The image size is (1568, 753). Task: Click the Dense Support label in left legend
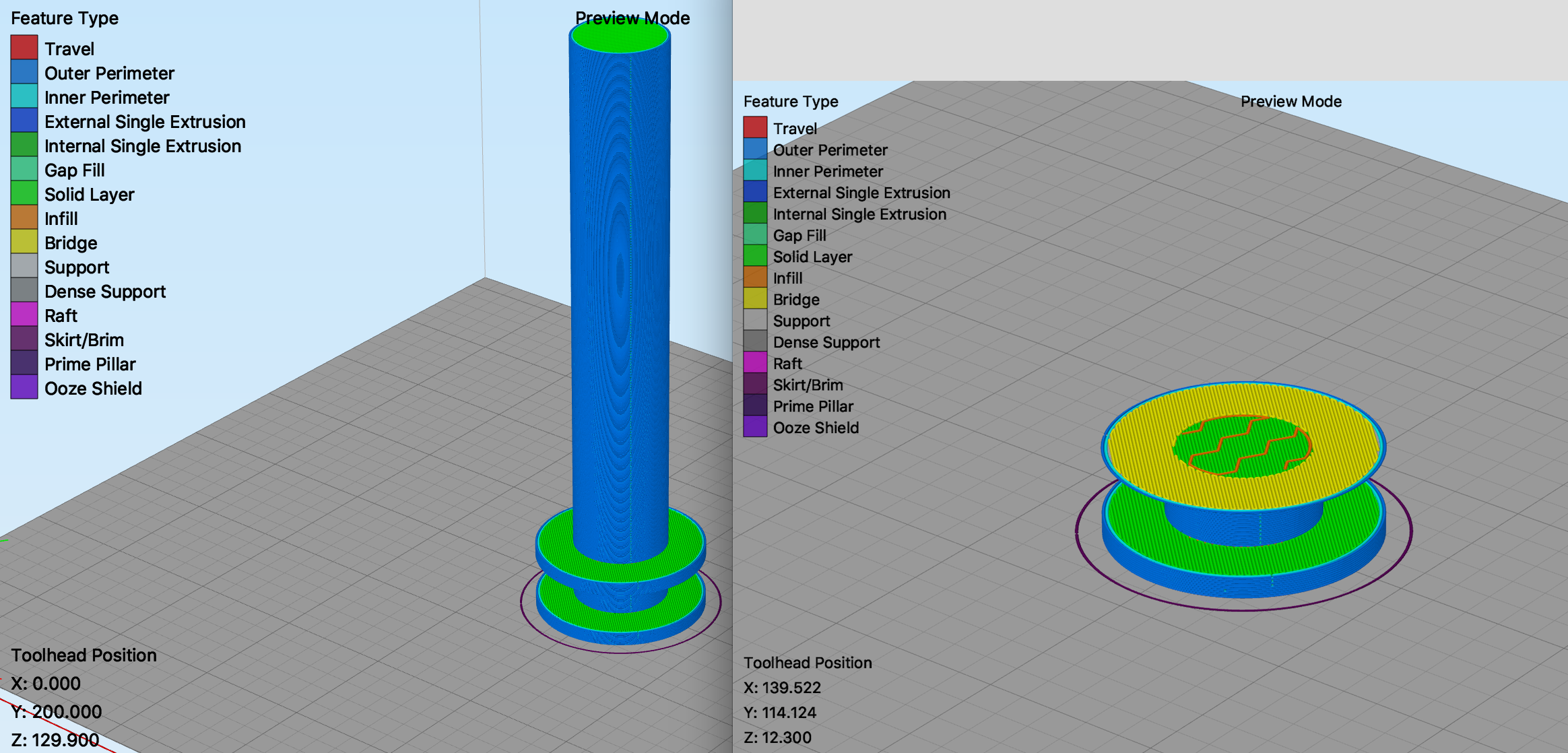click(x=105, y=292)
